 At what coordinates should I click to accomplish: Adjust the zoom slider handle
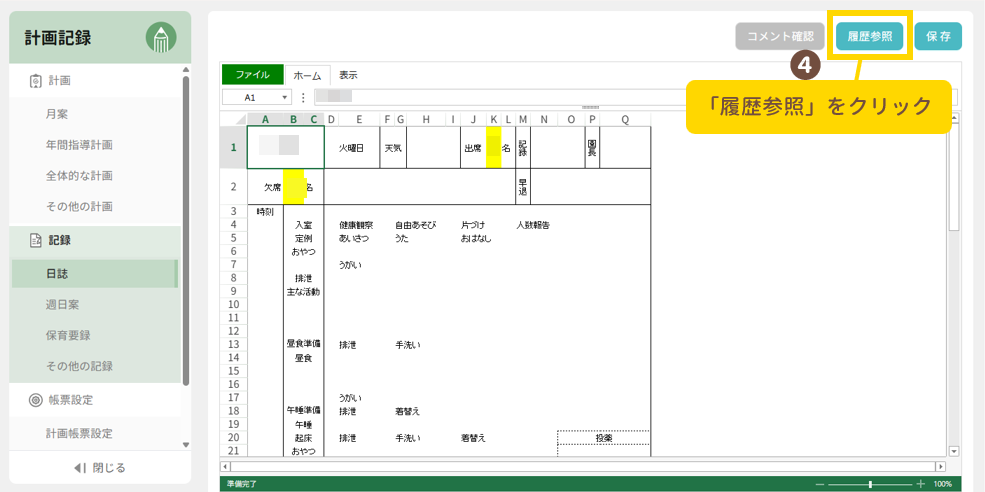point(870,484)
